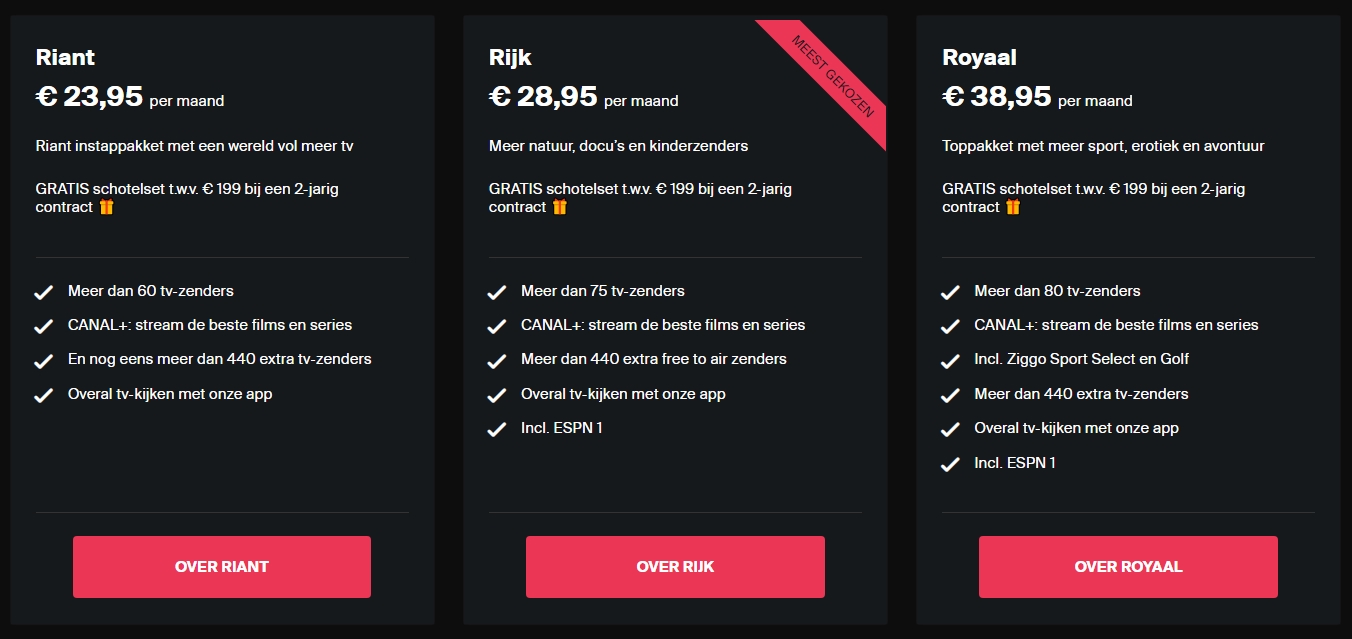This screenshot has height=639, width=1352.
Task: Click the € 28,95 per maand price
Action: 584,97
